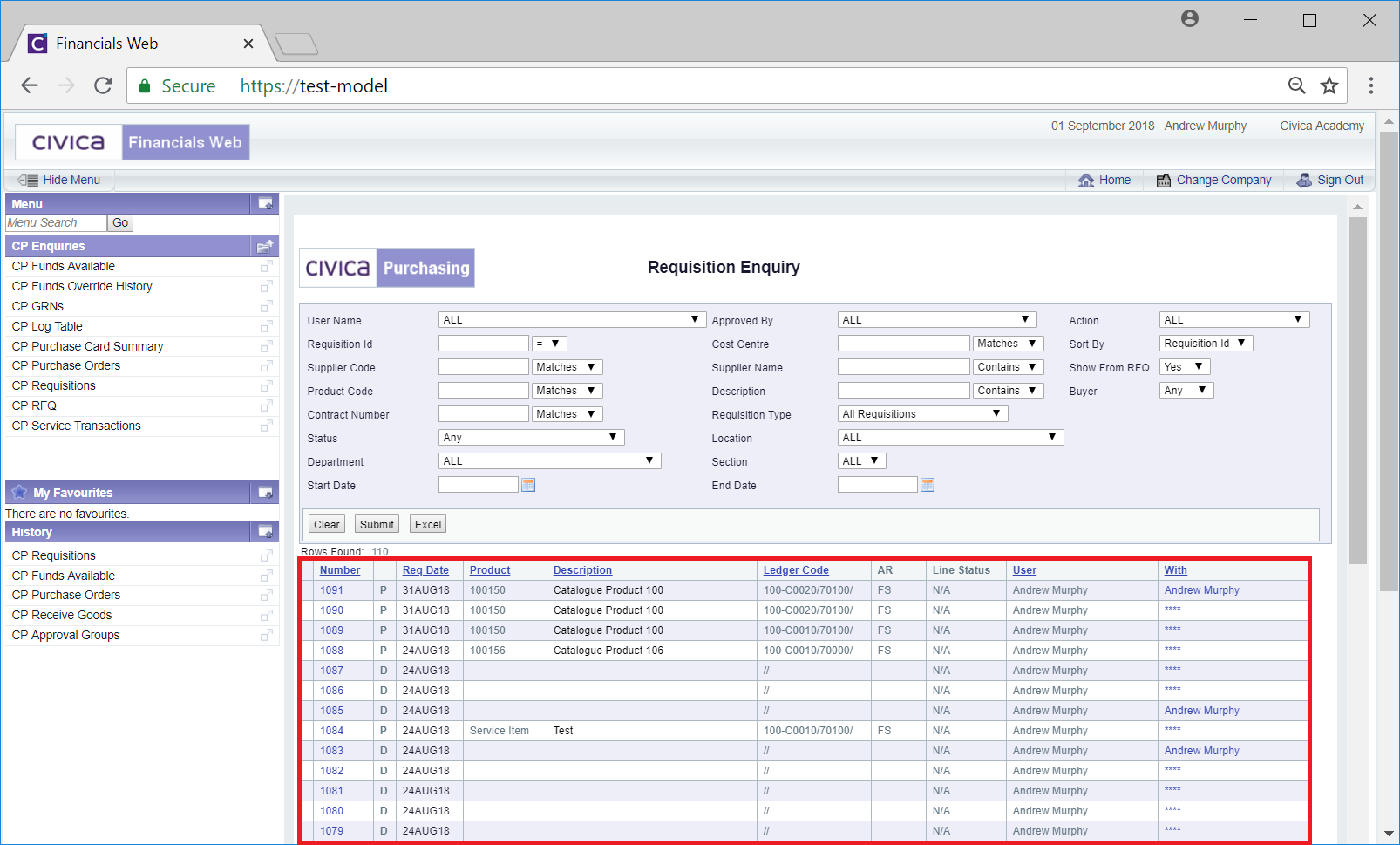Click the Home house icon
1400x845 pixels.
1086,181
